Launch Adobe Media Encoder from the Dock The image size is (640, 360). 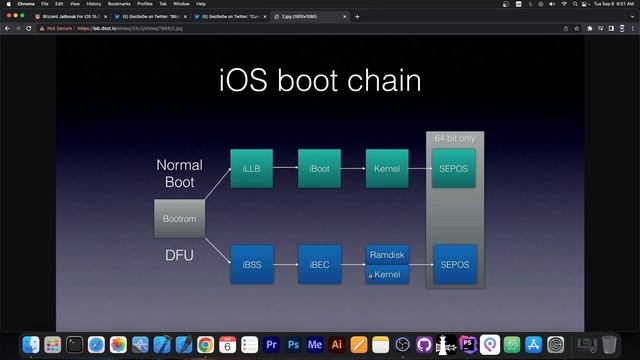(315, 345)
